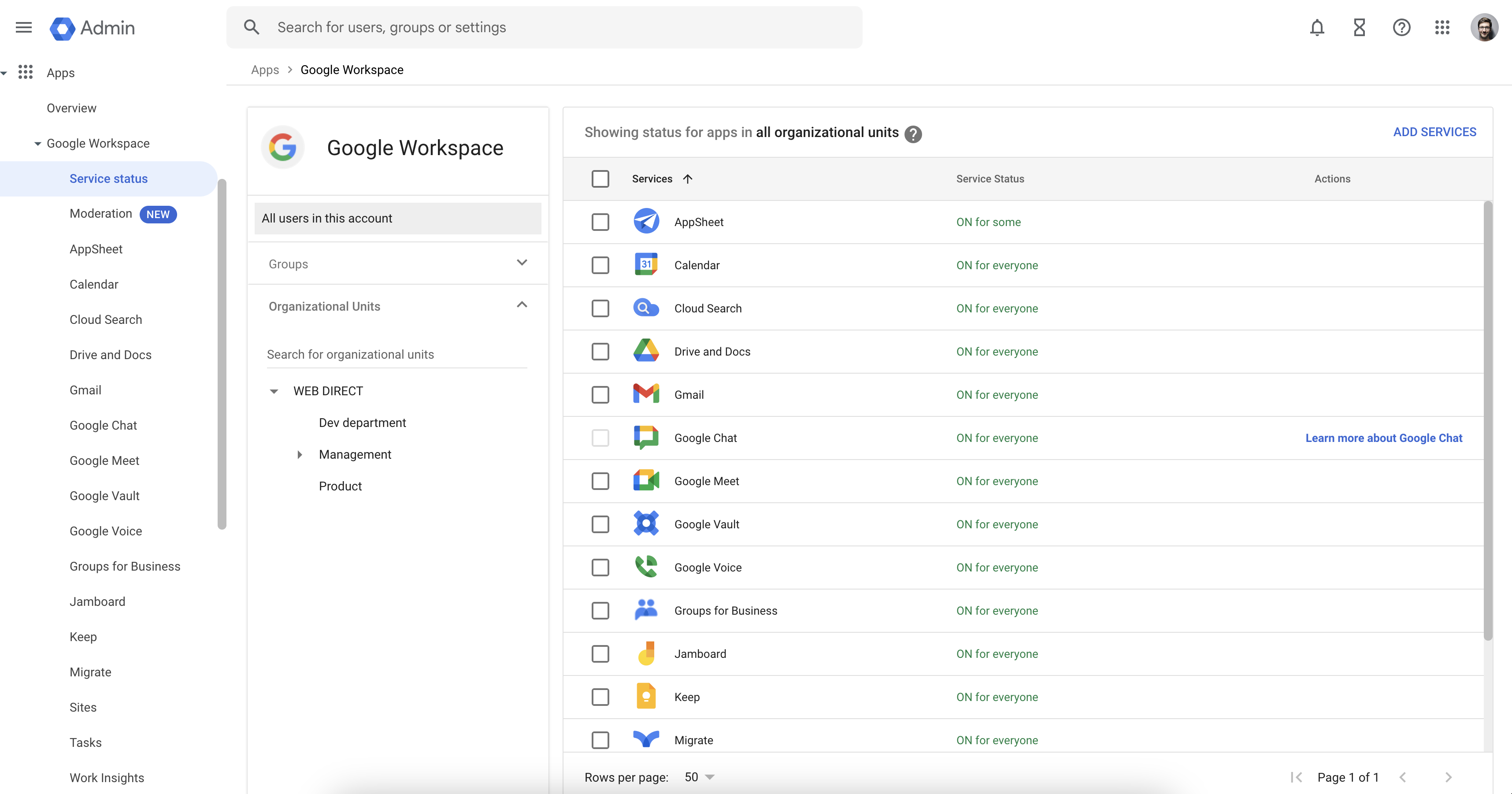Tick the Google Vault checkbox
This screenshot has width=1512, height=794.
pyautogui.click(x=600, y=524)
